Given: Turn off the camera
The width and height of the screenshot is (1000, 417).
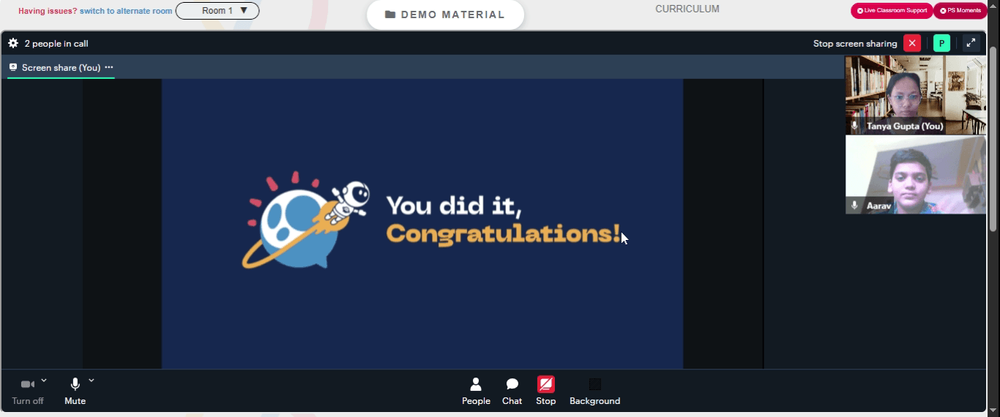Looking at the screenshot, I should (x=27, y=391).
